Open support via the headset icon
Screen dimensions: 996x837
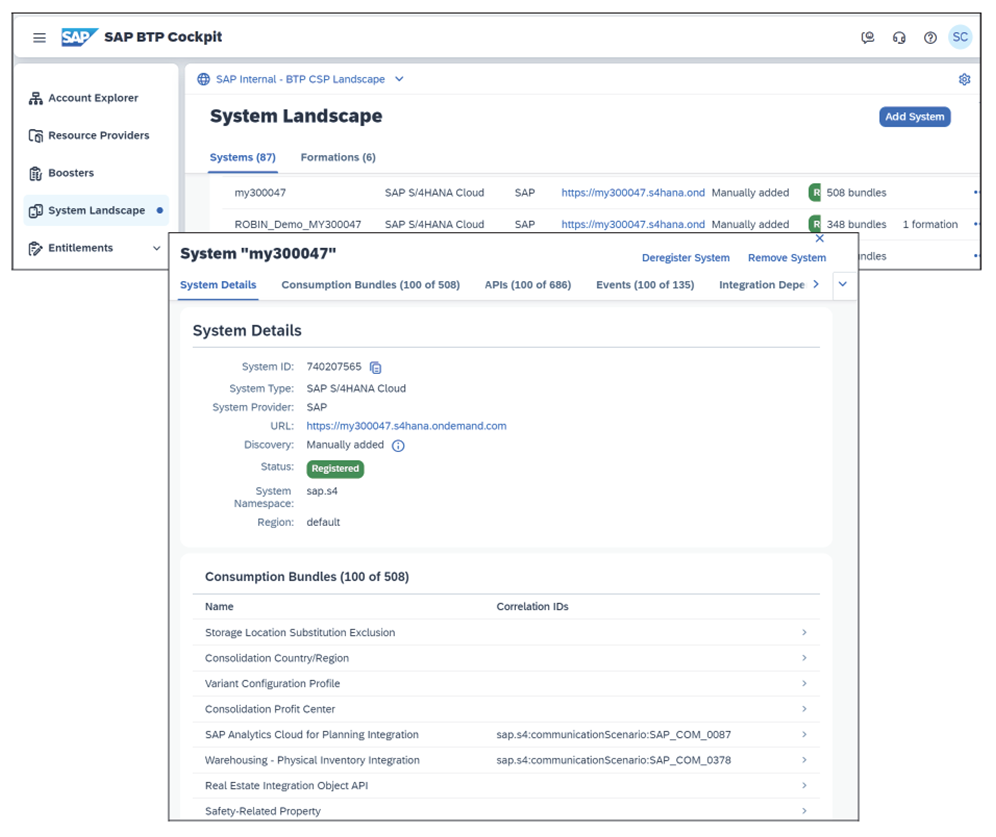click(x=899, y=37)
